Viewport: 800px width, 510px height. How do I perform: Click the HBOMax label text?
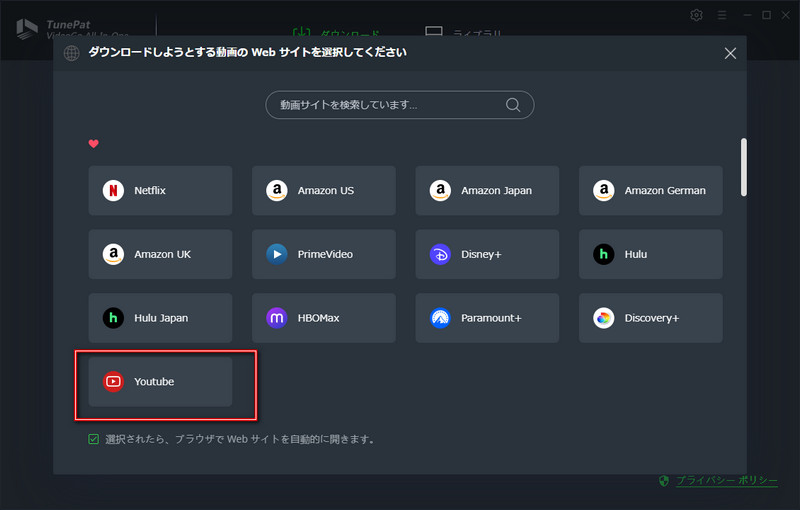coord(318,318)
